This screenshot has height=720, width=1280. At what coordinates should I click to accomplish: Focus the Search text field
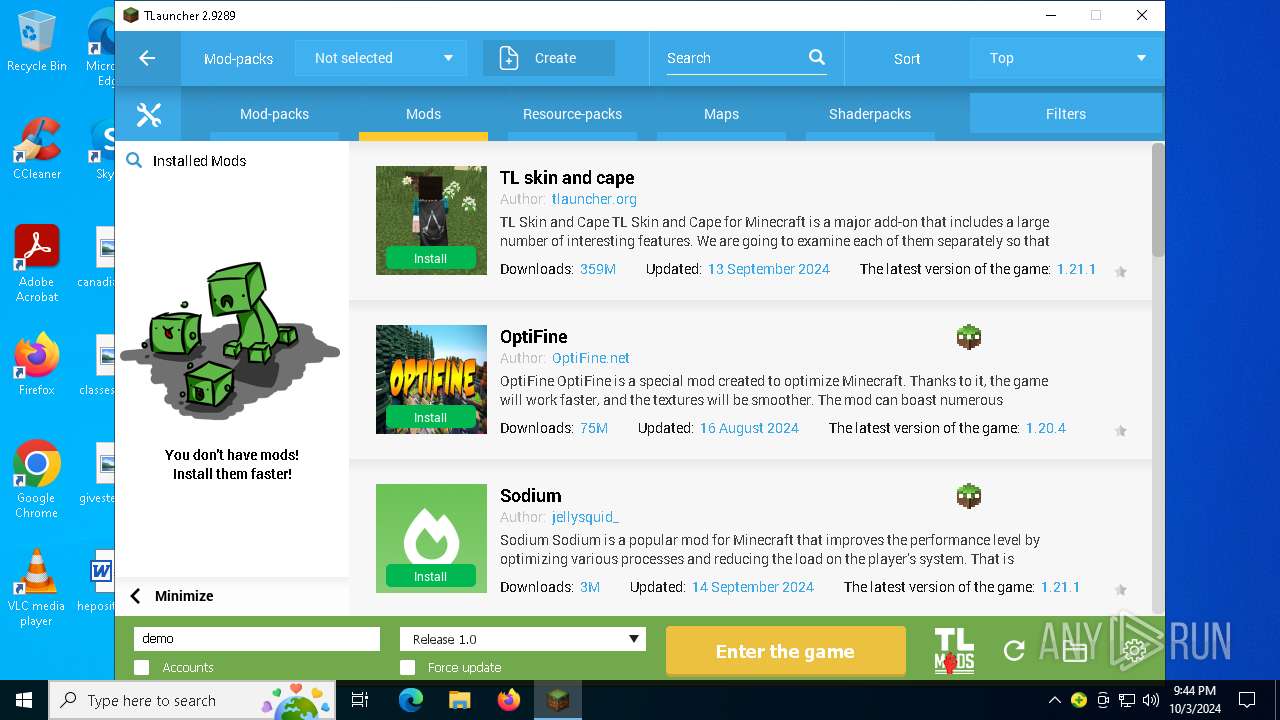(x=735, y=58)
